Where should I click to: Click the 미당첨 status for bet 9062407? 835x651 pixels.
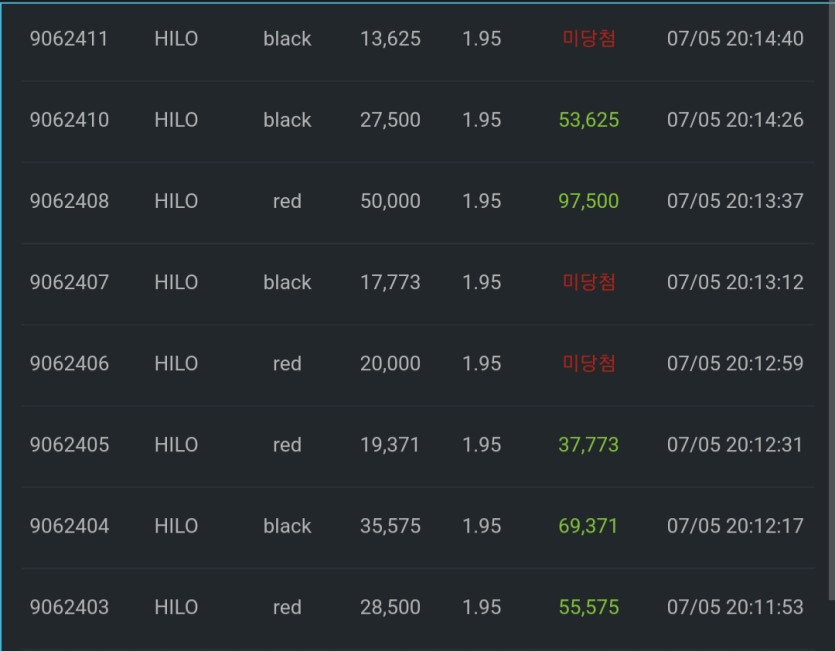(x=589, y=282)
